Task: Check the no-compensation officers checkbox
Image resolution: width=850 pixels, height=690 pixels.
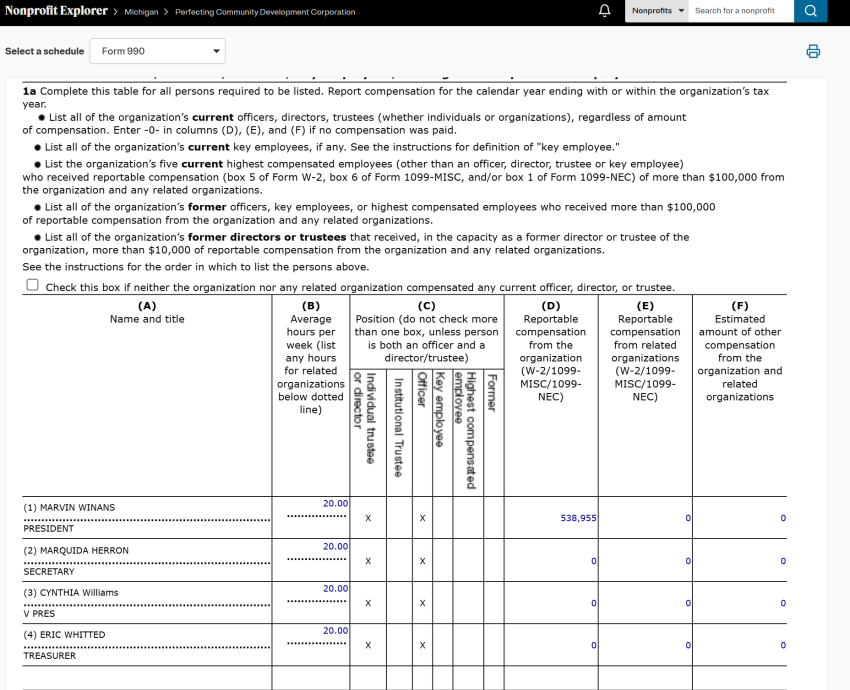Action: pyautogui.click(x=33, y=285)
